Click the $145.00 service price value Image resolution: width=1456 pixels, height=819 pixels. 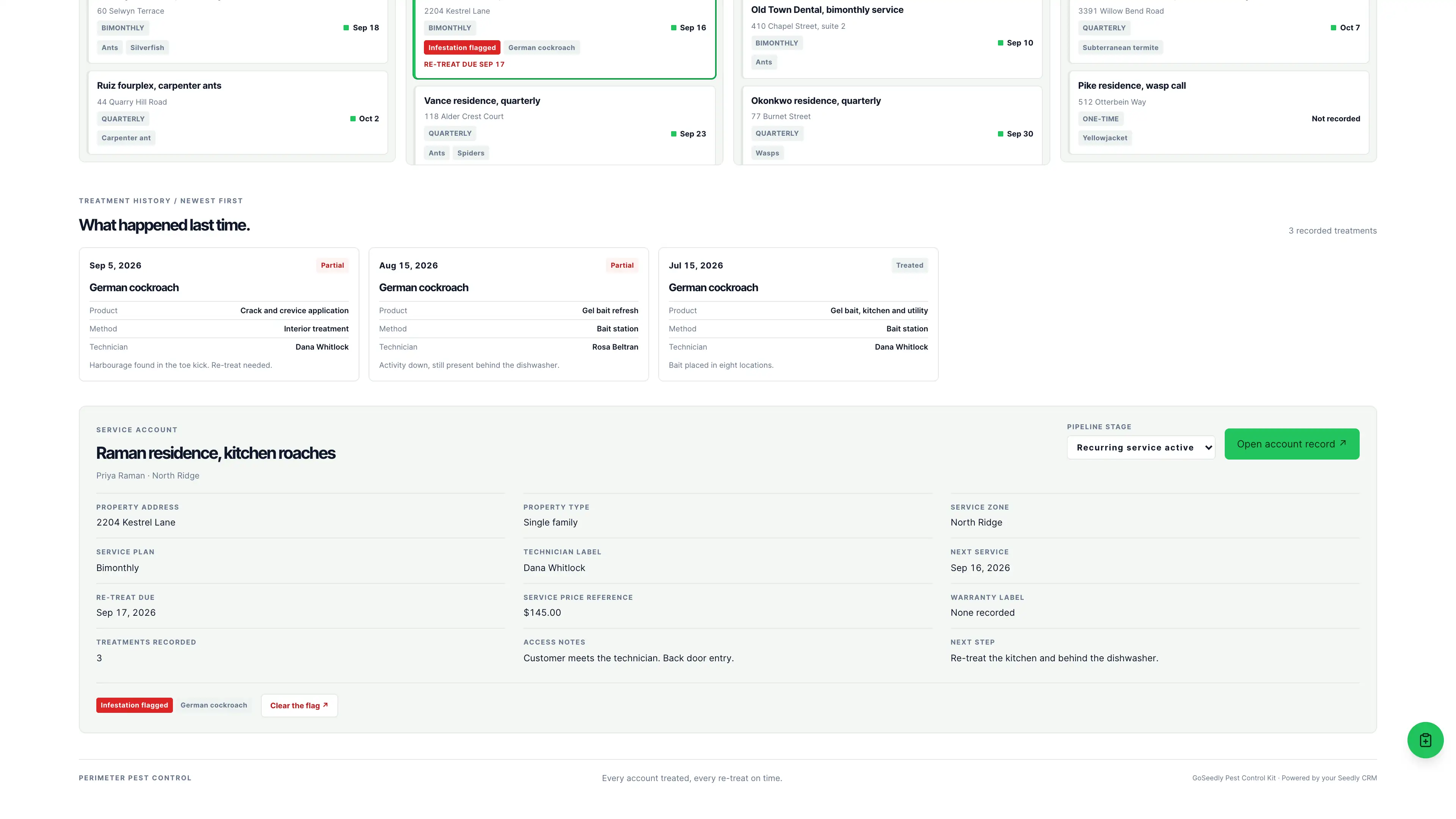click(x=542, y=613)
